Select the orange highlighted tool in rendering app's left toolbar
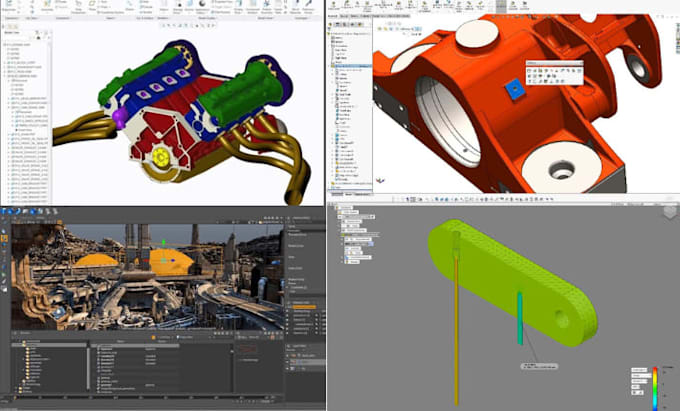 4,238
